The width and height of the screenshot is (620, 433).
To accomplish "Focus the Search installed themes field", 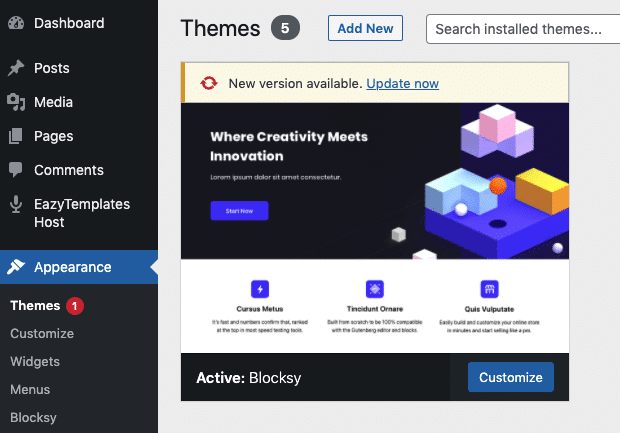I will click(523, 29).
